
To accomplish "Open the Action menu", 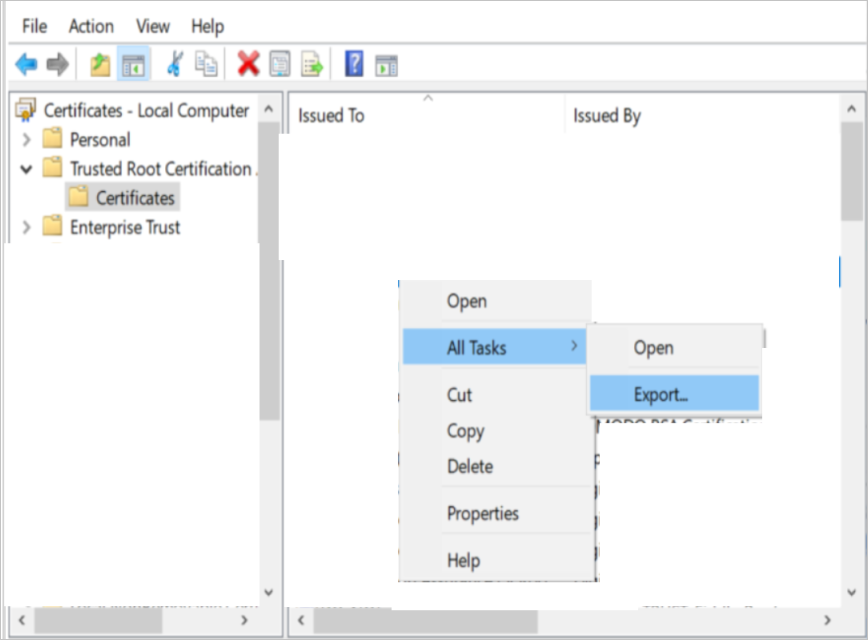I will tap(91, 26).
